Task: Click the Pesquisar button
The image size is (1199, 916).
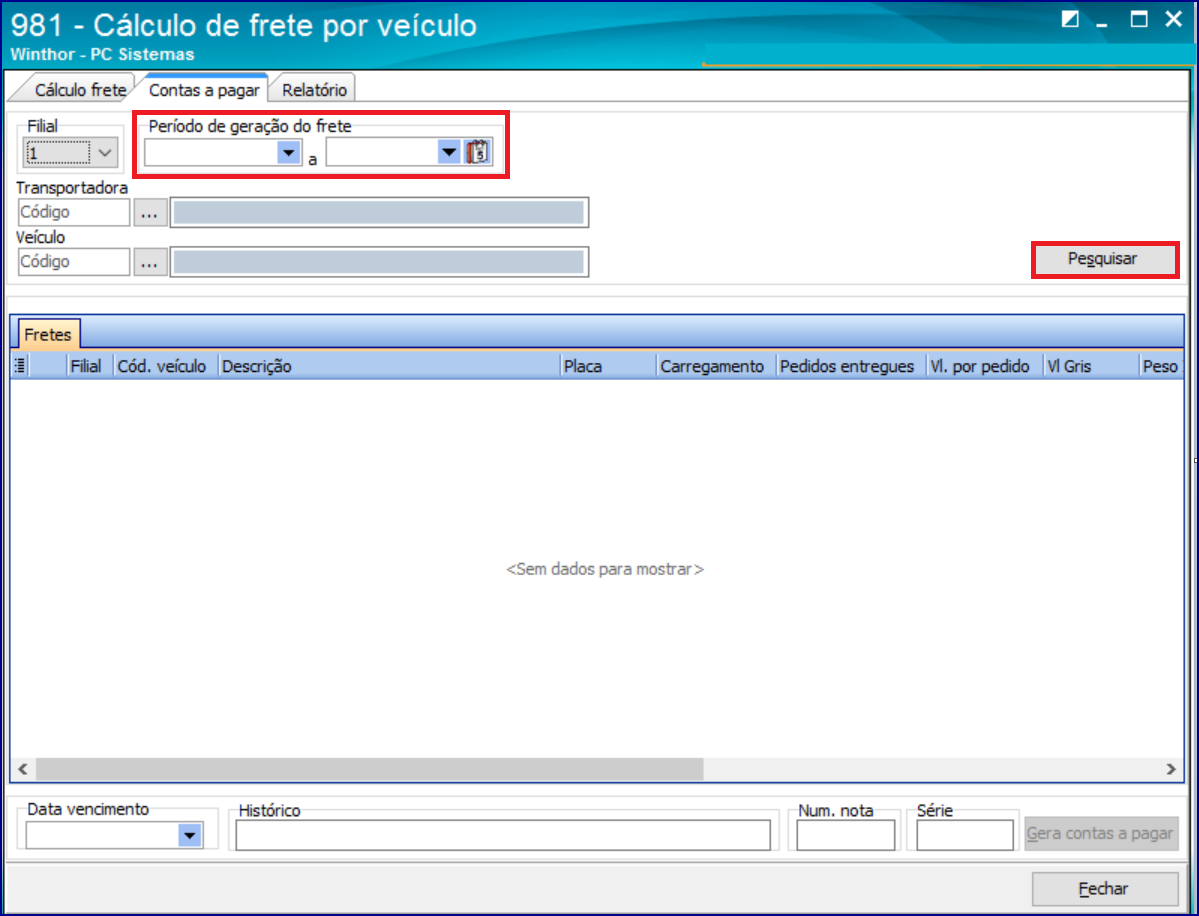Action: 1103,259
